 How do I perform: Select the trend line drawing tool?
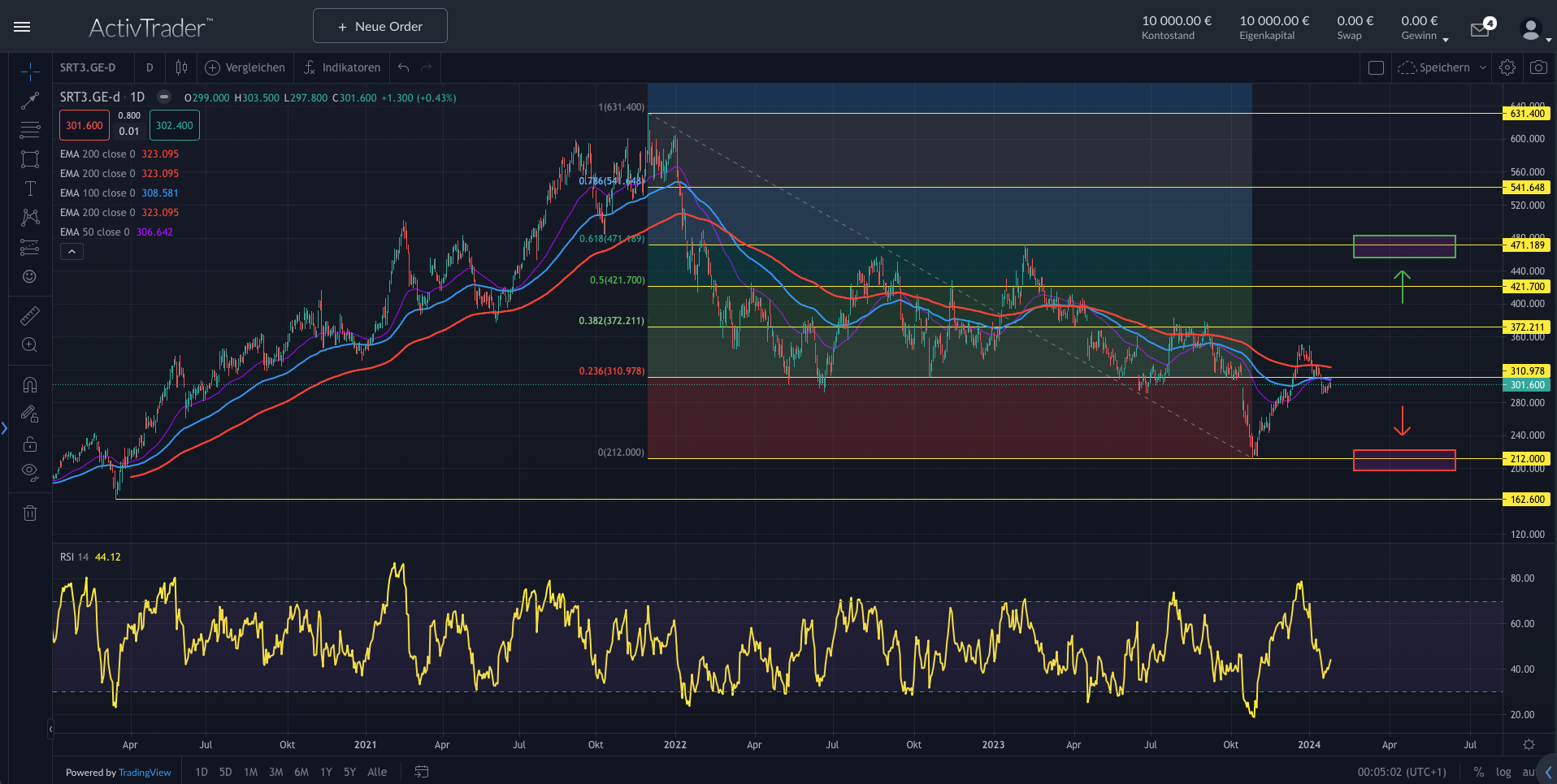[30, 101]
